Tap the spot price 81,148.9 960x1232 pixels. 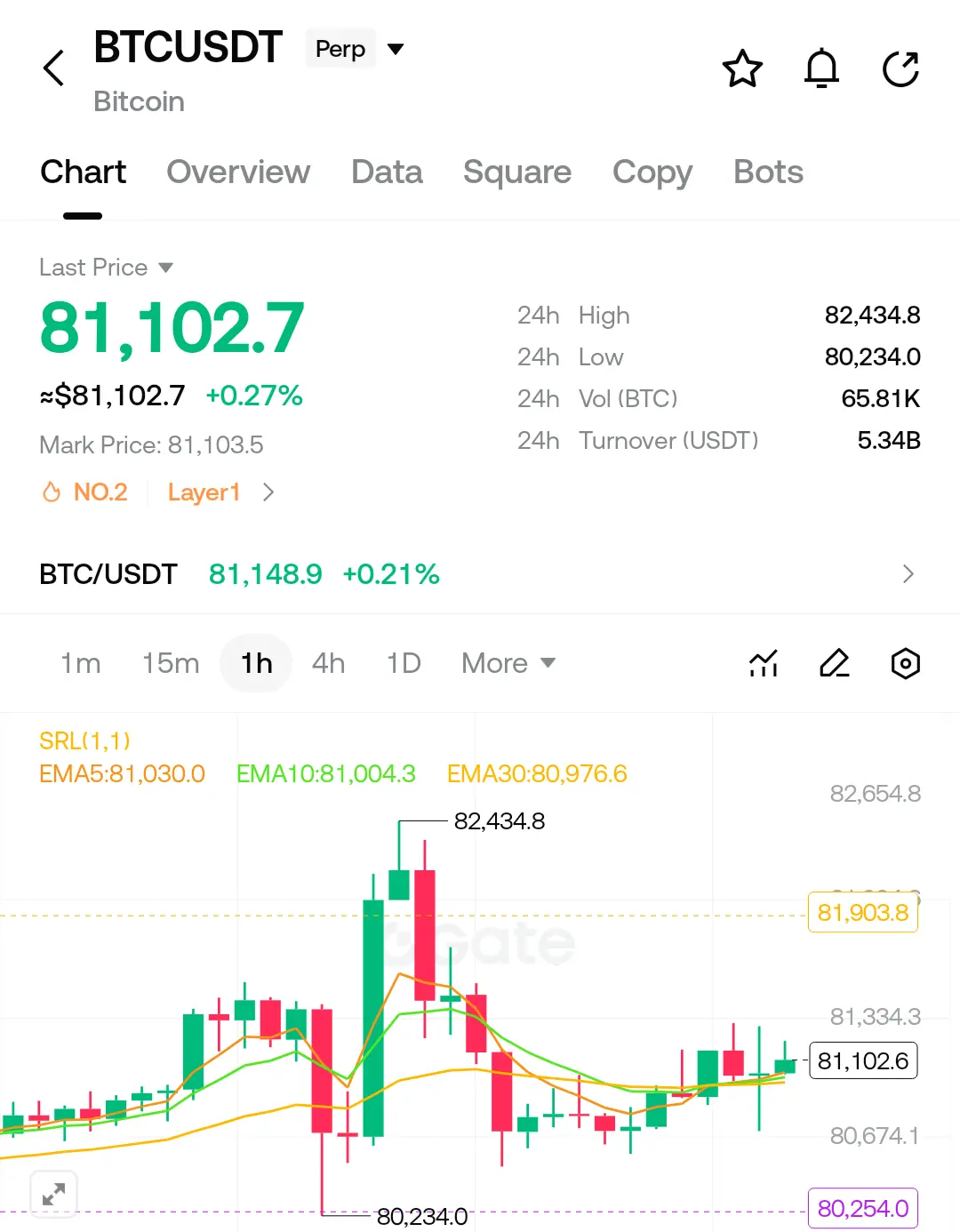tap(265, 574)
